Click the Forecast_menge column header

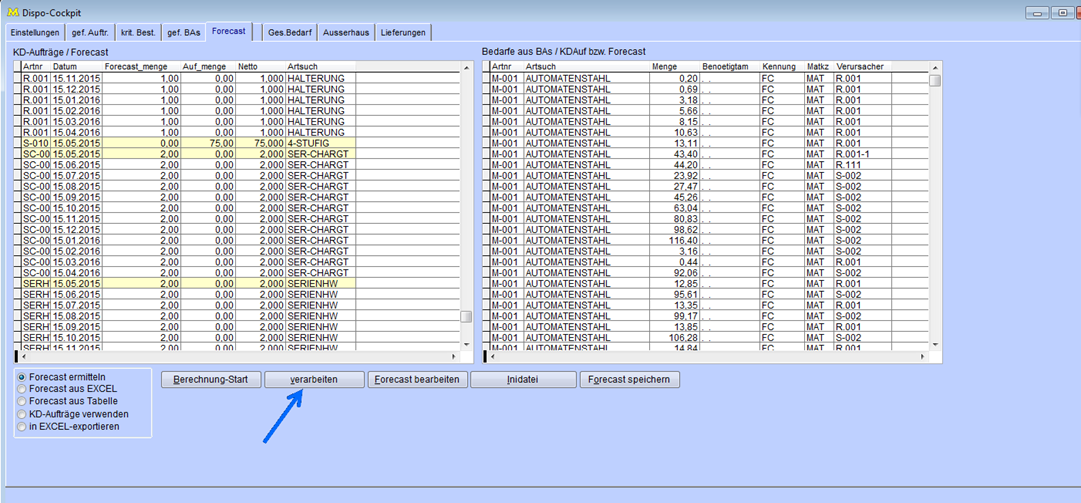[142, 66]
